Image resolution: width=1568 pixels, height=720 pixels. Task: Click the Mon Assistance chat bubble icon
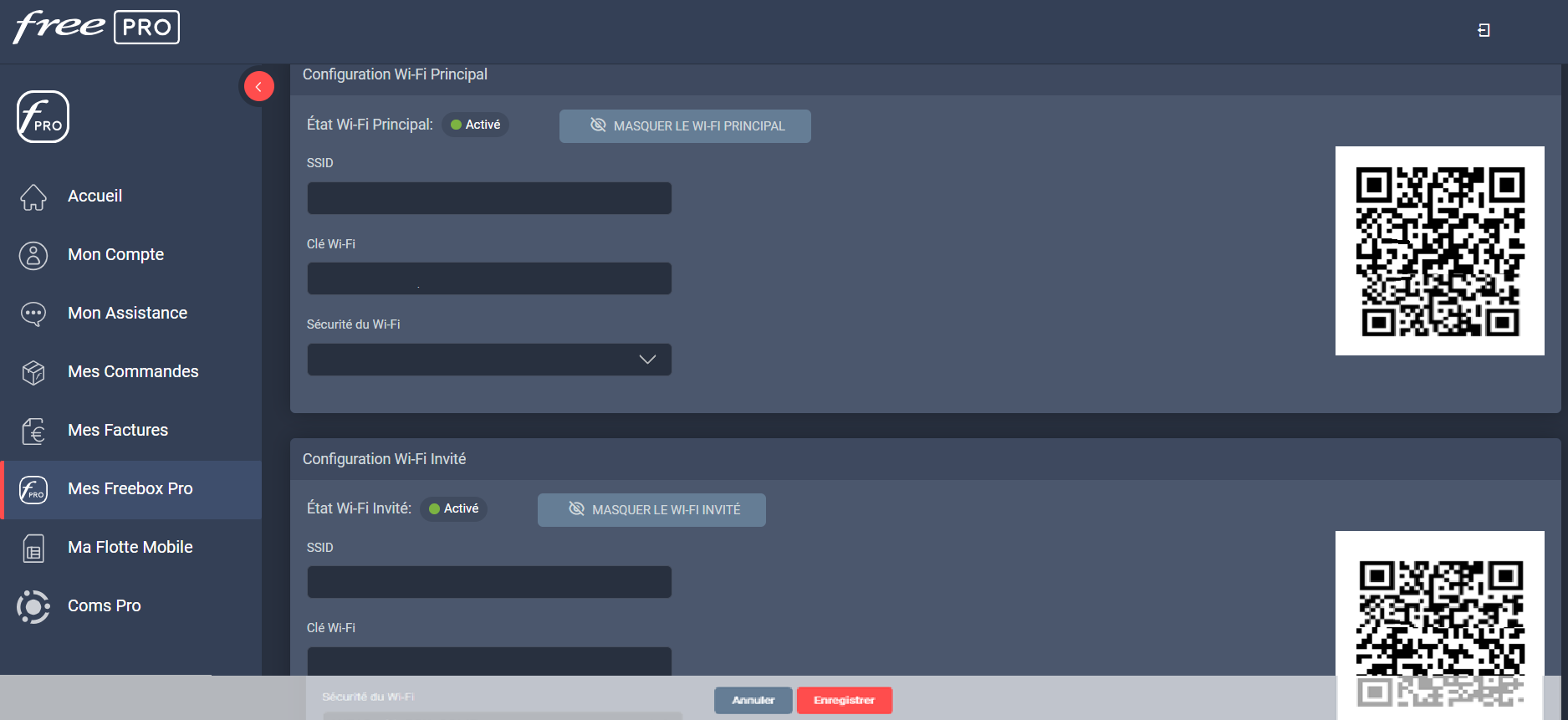33,314
